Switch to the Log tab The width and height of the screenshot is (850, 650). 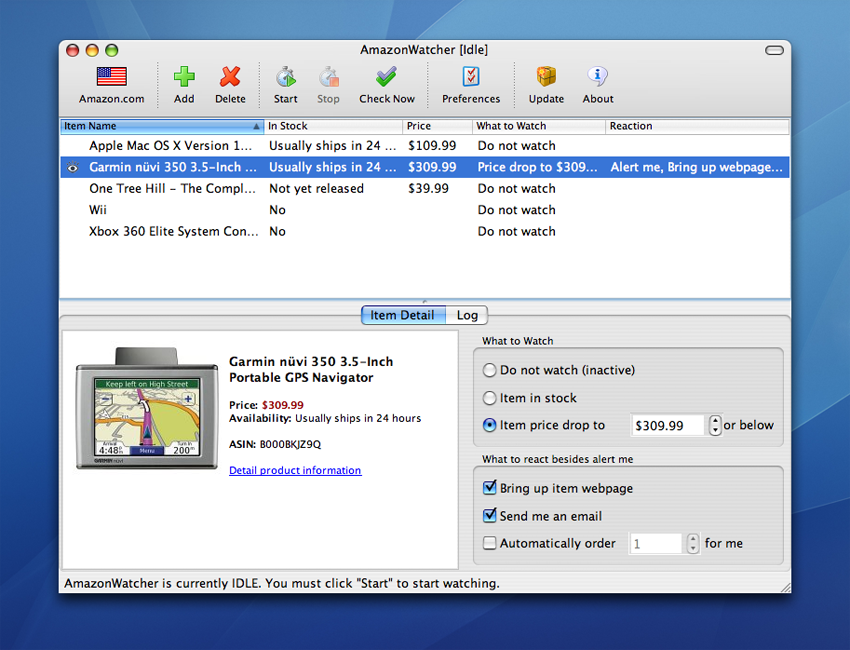tap(467, 315)
